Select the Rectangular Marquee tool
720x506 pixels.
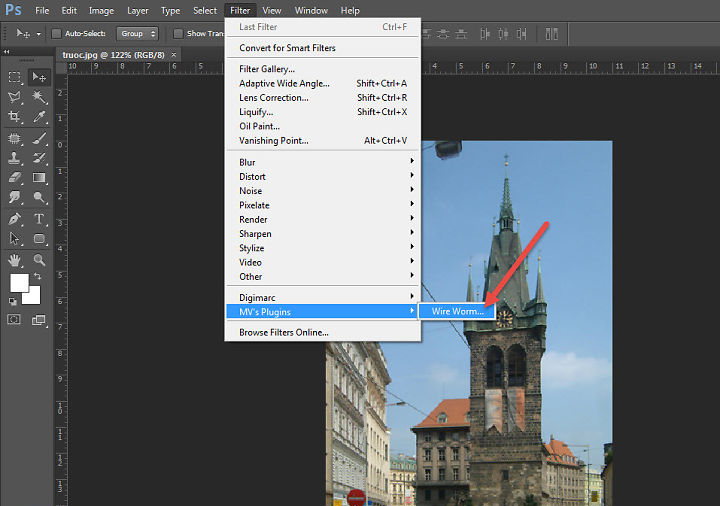[15, 77]
